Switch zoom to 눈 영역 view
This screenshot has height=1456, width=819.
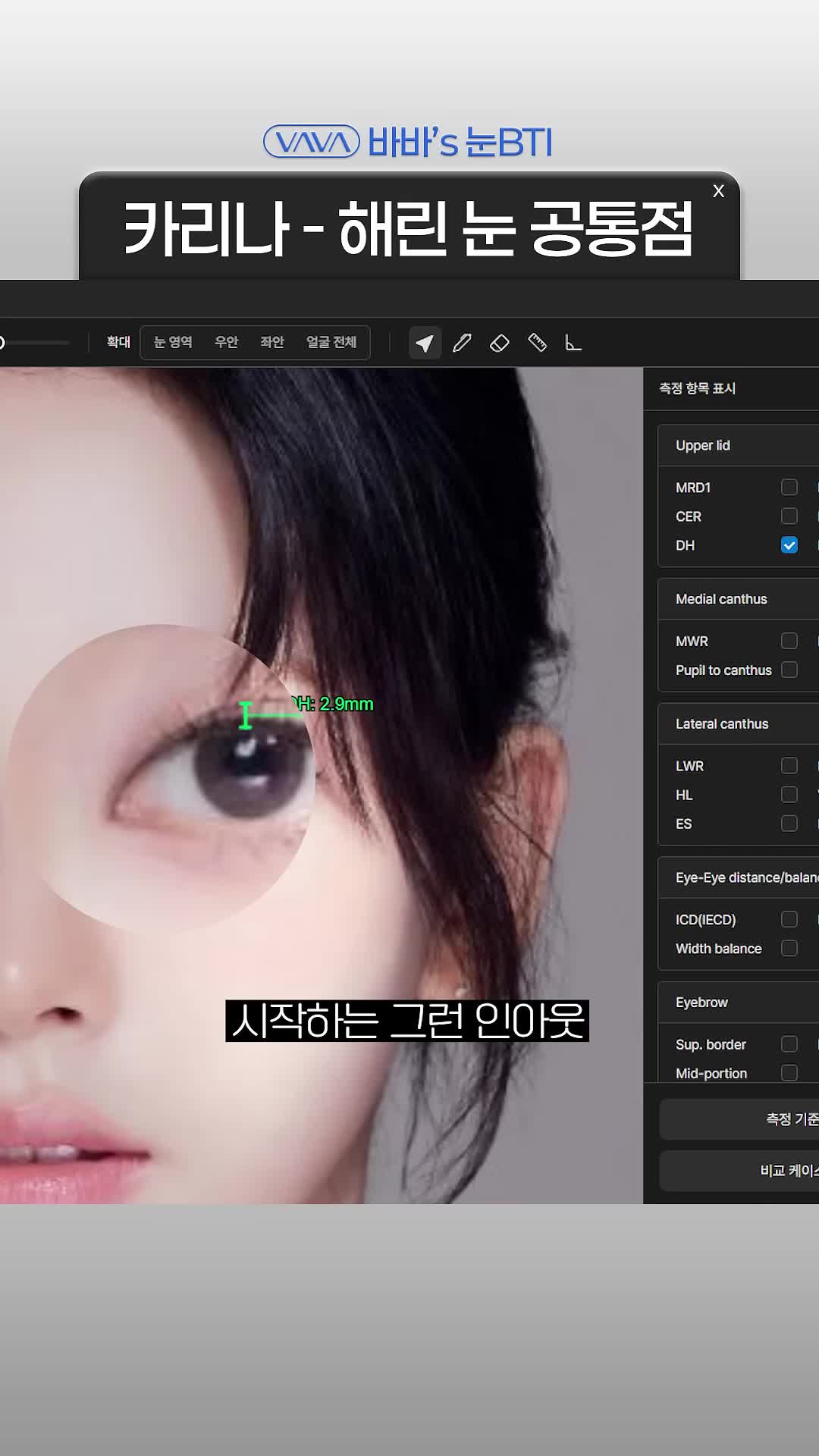(x=173, y=342)
